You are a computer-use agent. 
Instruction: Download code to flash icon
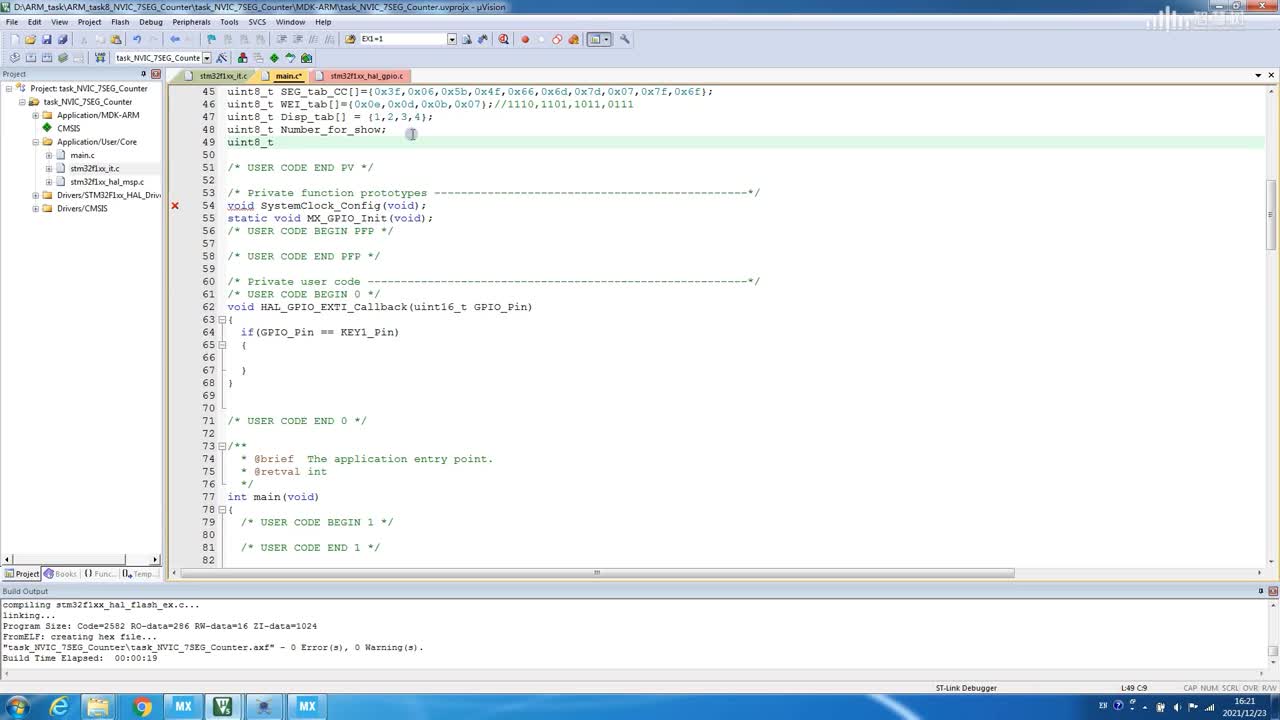98,58
